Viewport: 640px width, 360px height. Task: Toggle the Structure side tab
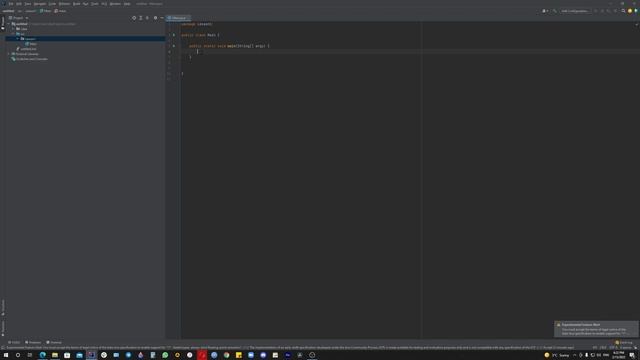click(x=2, y=307)
